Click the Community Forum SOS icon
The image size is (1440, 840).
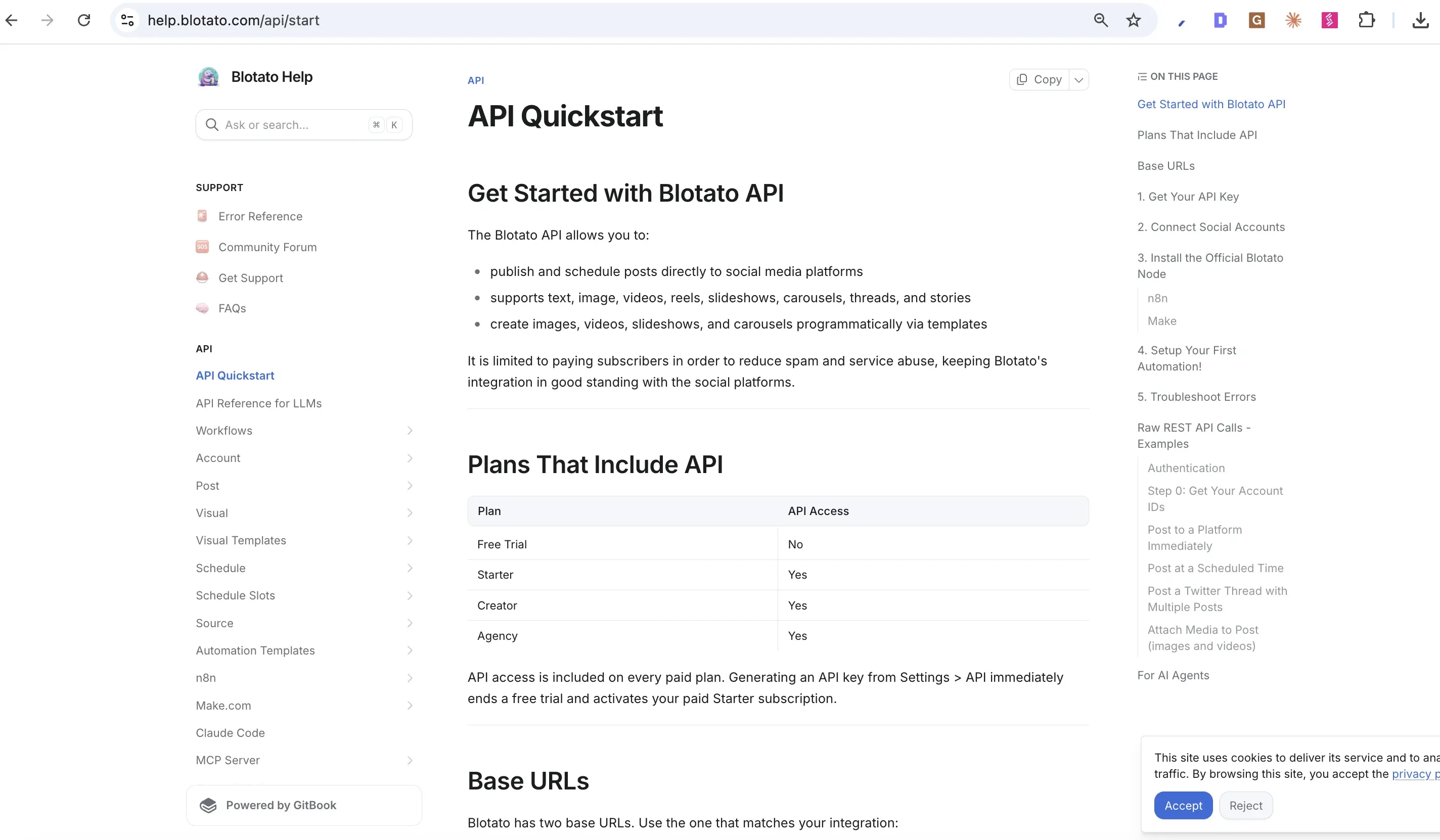click(202, 247)
